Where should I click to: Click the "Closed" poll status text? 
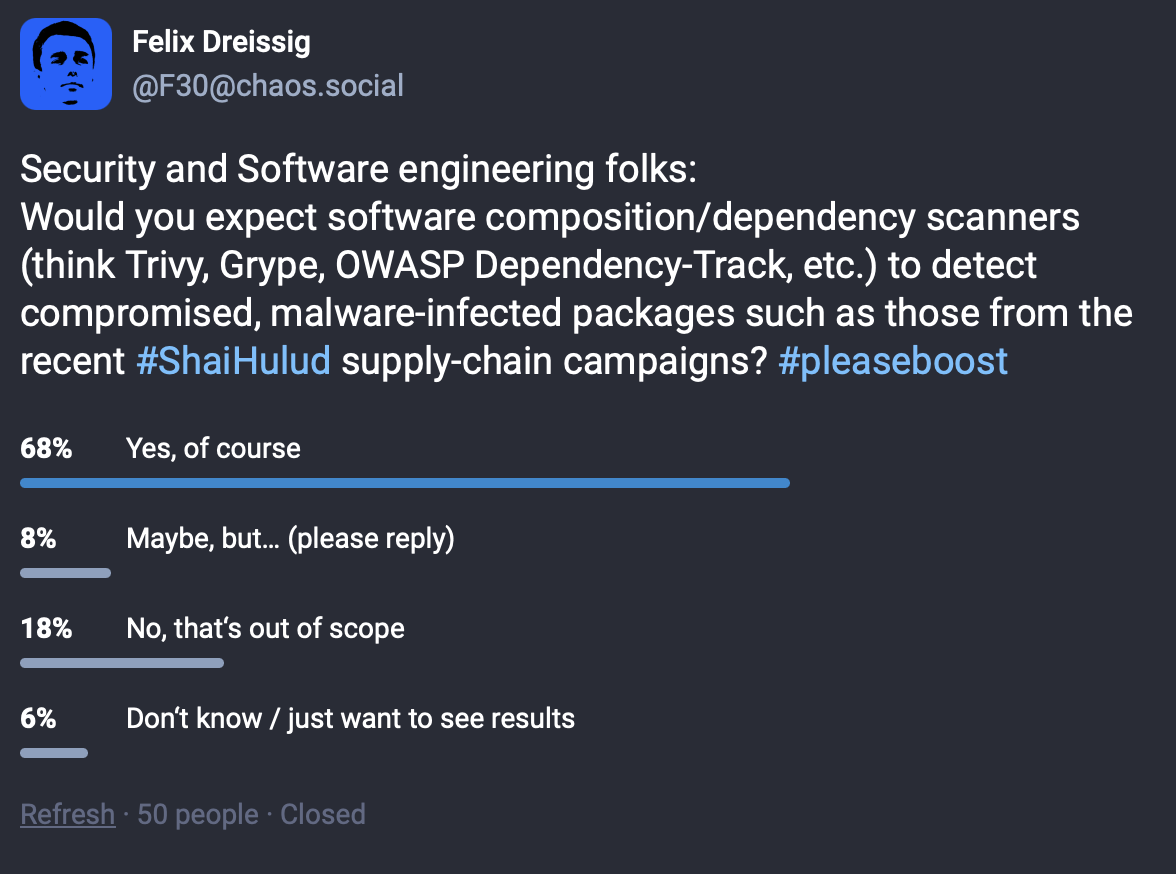[x=322, y=814]
